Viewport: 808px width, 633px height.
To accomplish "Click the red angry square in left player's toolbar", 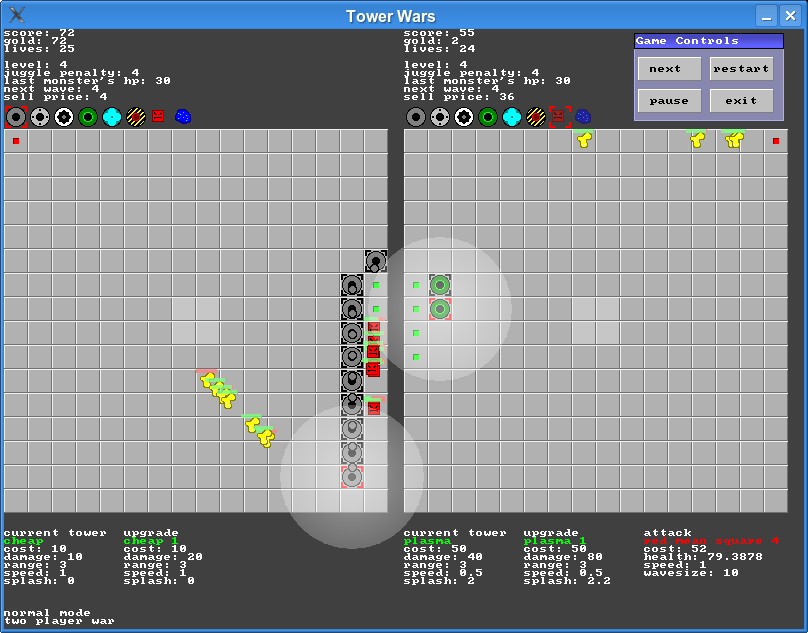I will click(158, 117).
